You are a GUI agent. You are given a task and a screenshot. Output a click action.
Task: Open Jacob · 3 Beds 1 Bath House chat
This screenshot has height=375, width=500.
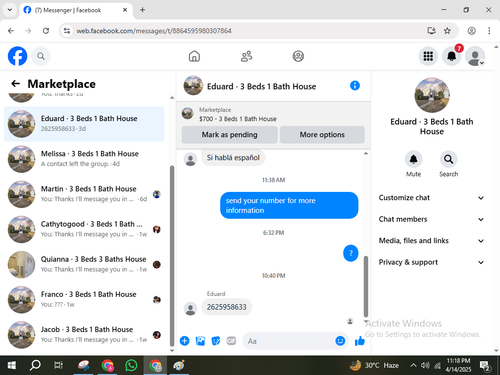(x=84, y=334)
